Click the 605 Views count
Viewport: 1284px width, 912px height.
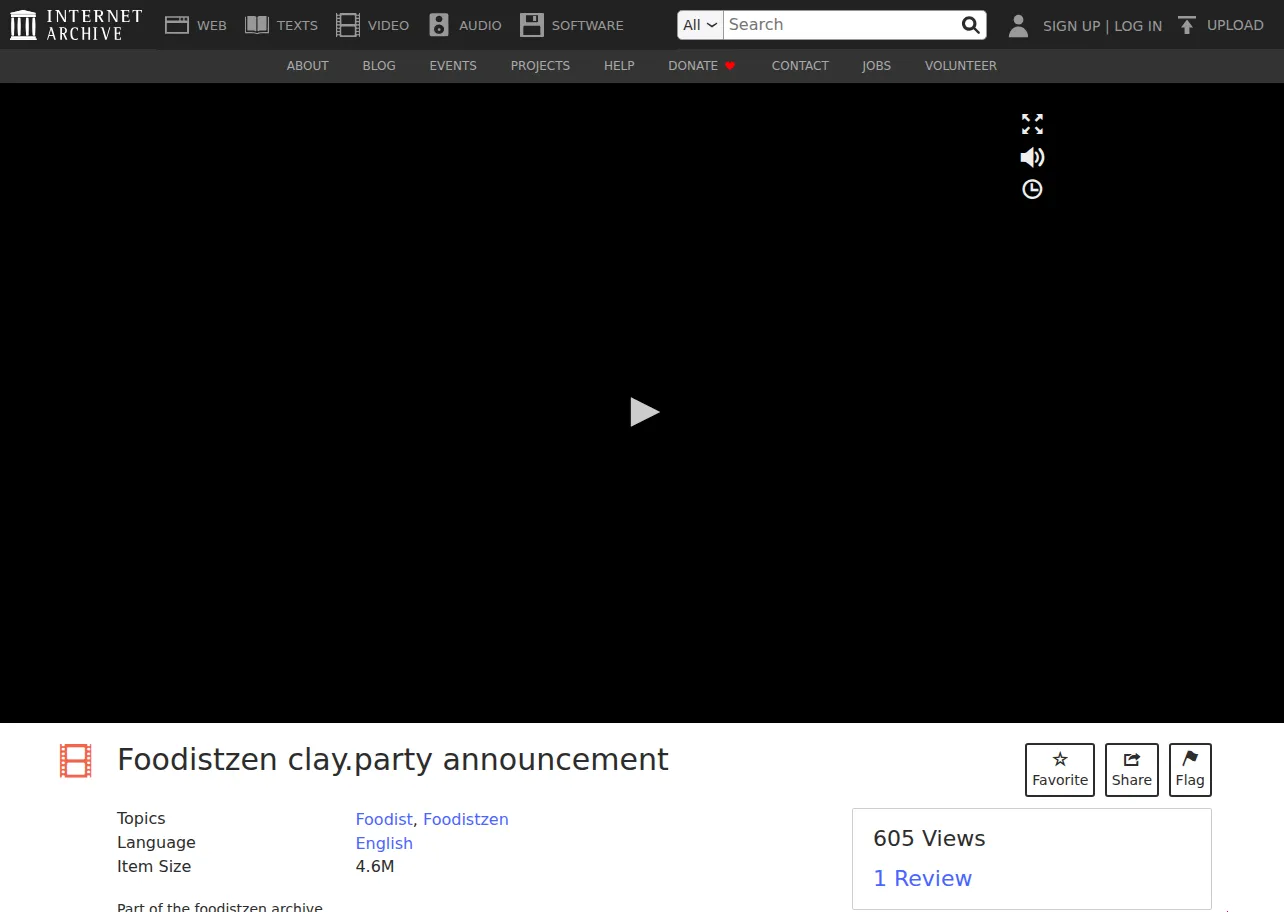pyautogui.click(x=929, y=839)
